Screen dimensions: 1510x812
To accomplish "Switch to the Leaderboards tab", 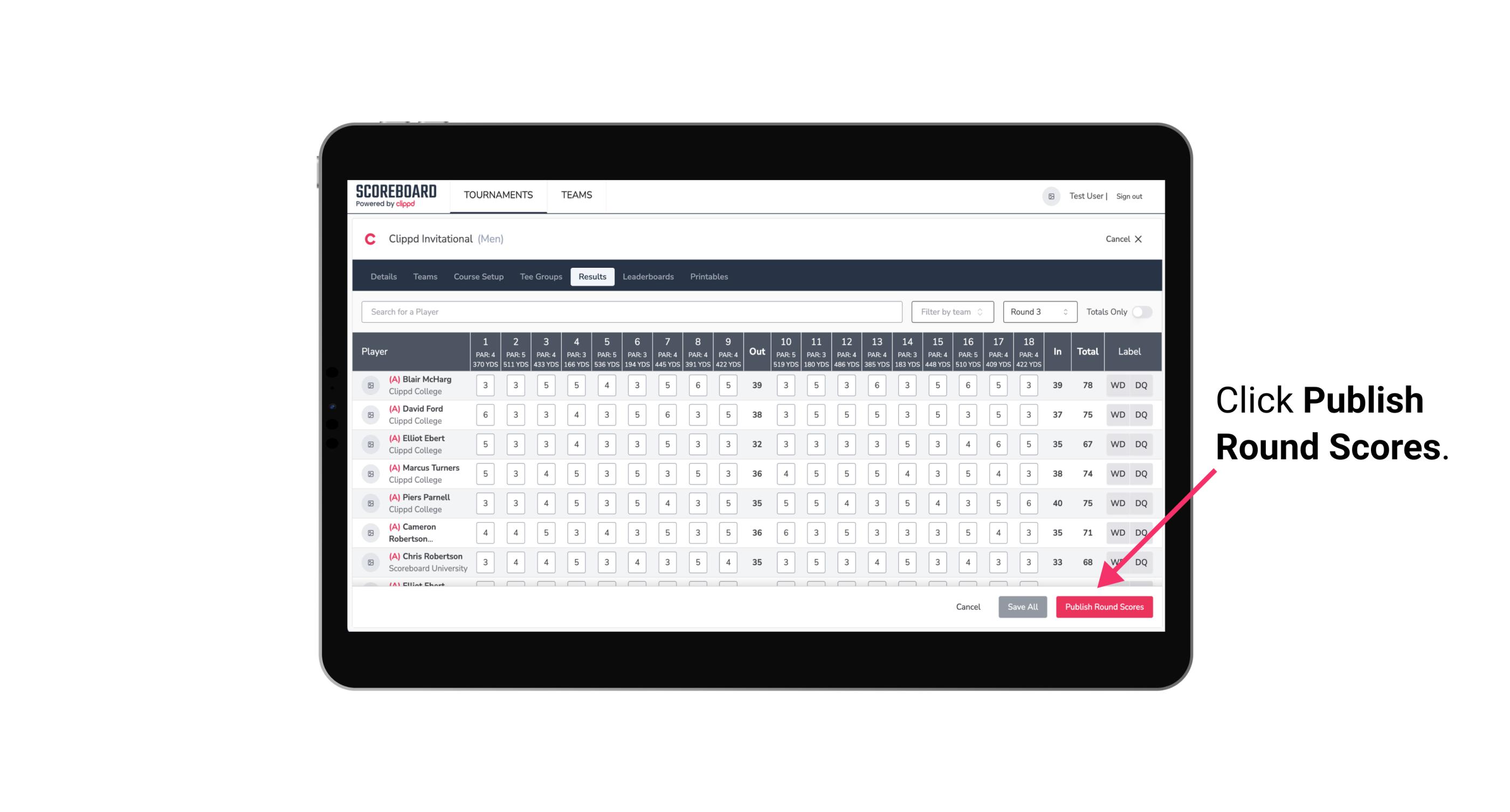I will tap(648, 276).
